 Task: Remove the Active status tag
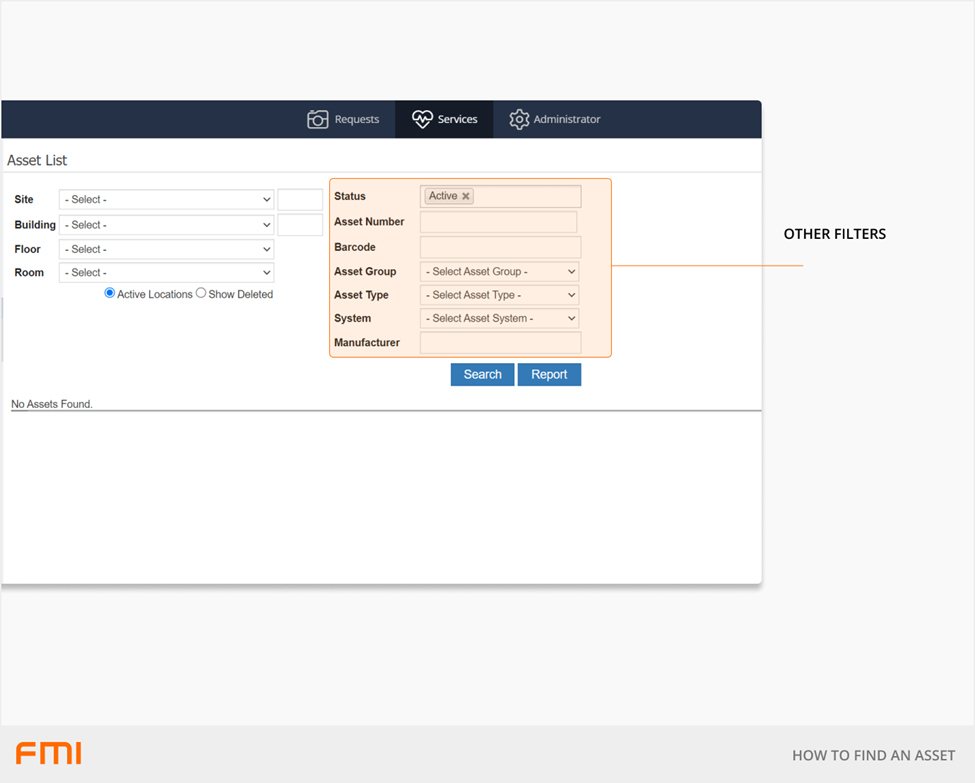pos(466,197)
